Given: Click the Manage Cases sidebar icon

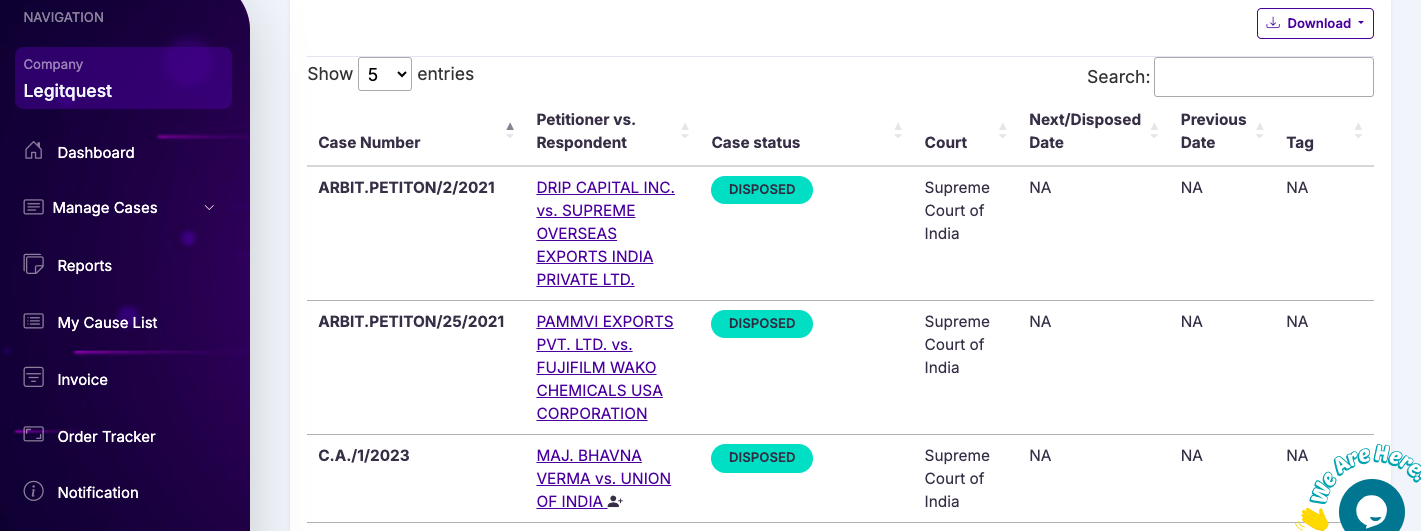Looking at the screenshot, I should (34, 207).
